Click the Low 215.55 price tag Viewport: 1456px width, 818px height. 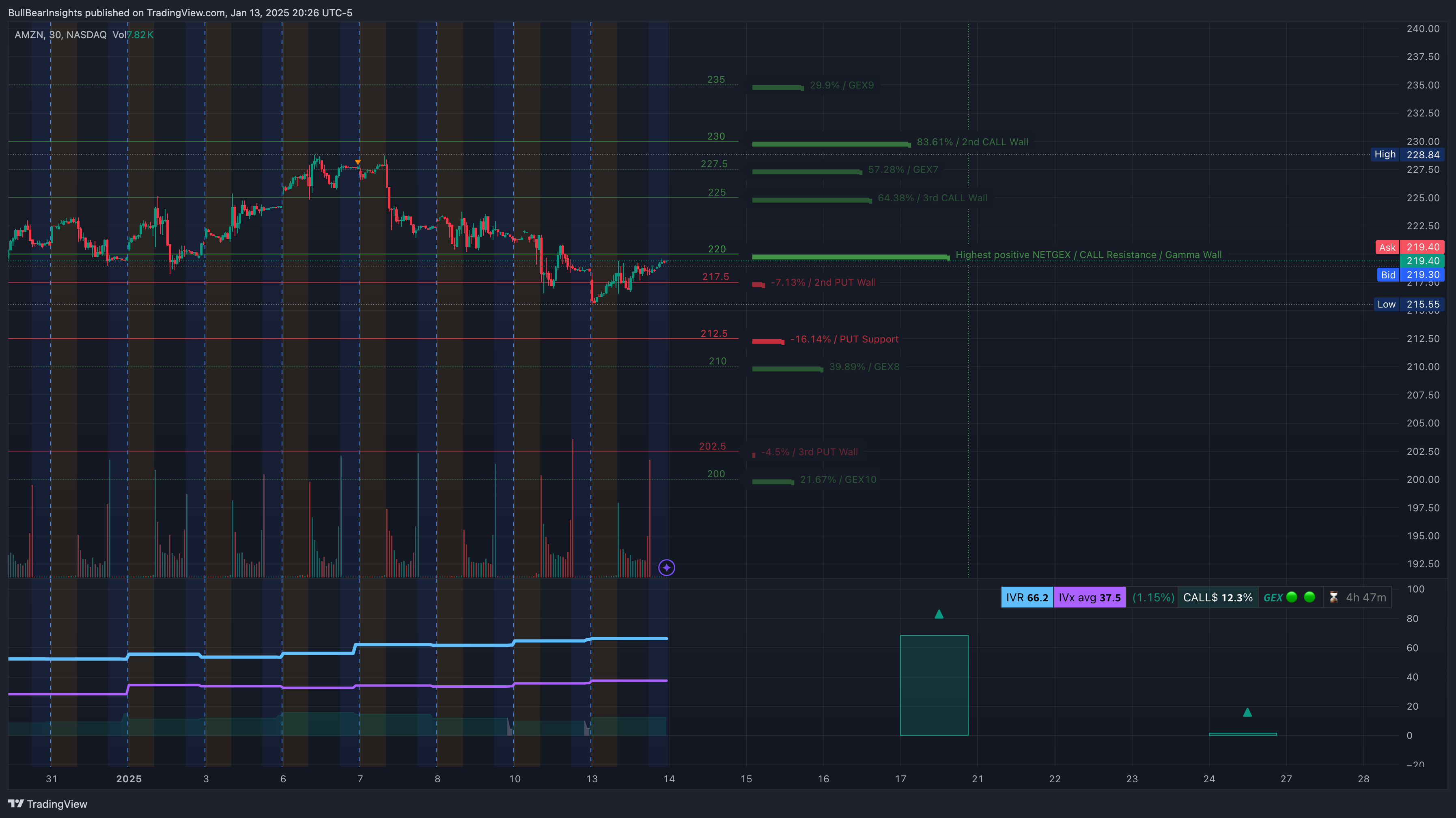(1409, 304)
